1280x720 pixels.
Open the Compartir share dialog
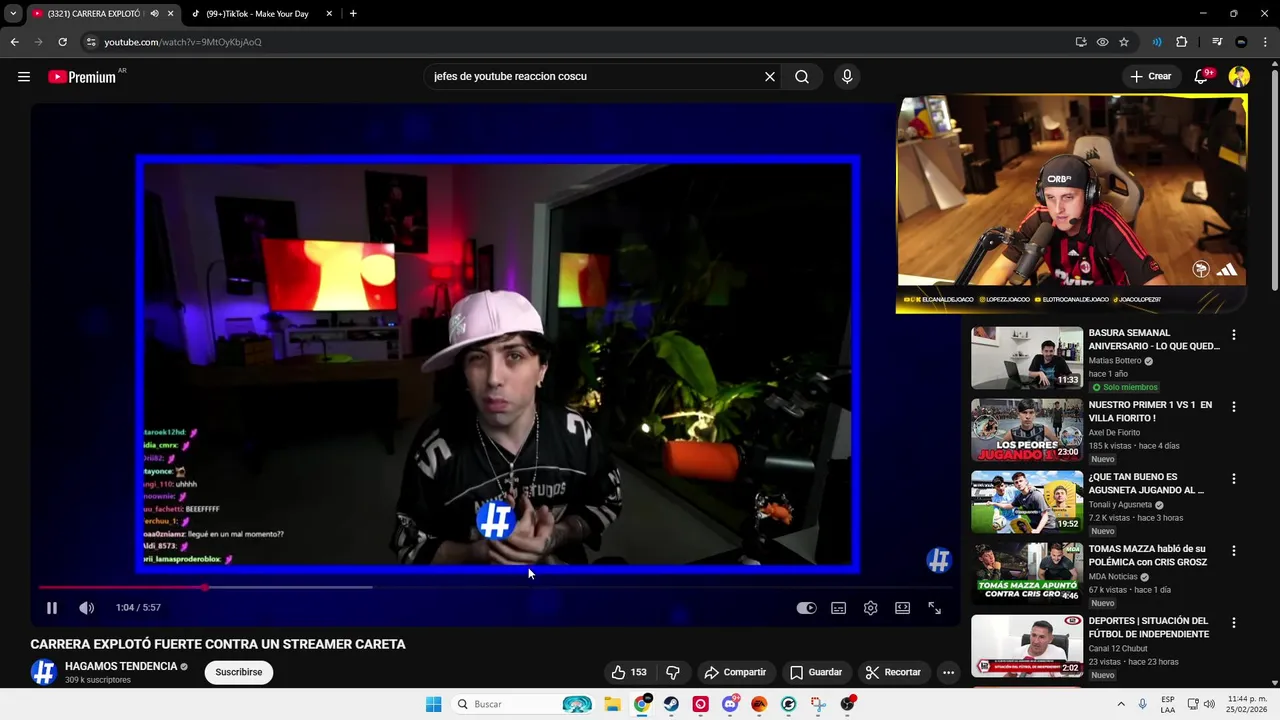(735, 672)
